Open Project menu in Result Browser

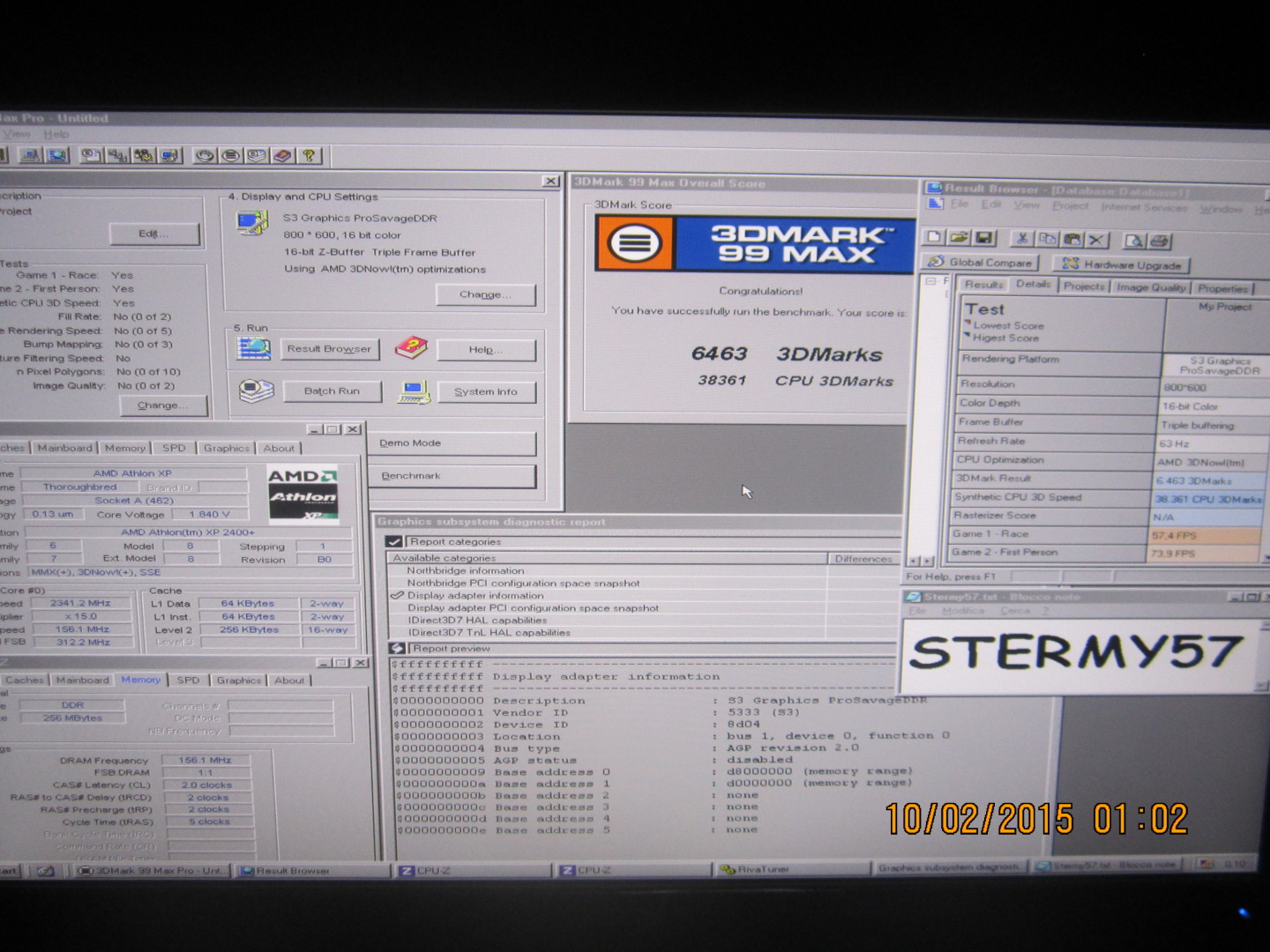[x=1070, y=205]
